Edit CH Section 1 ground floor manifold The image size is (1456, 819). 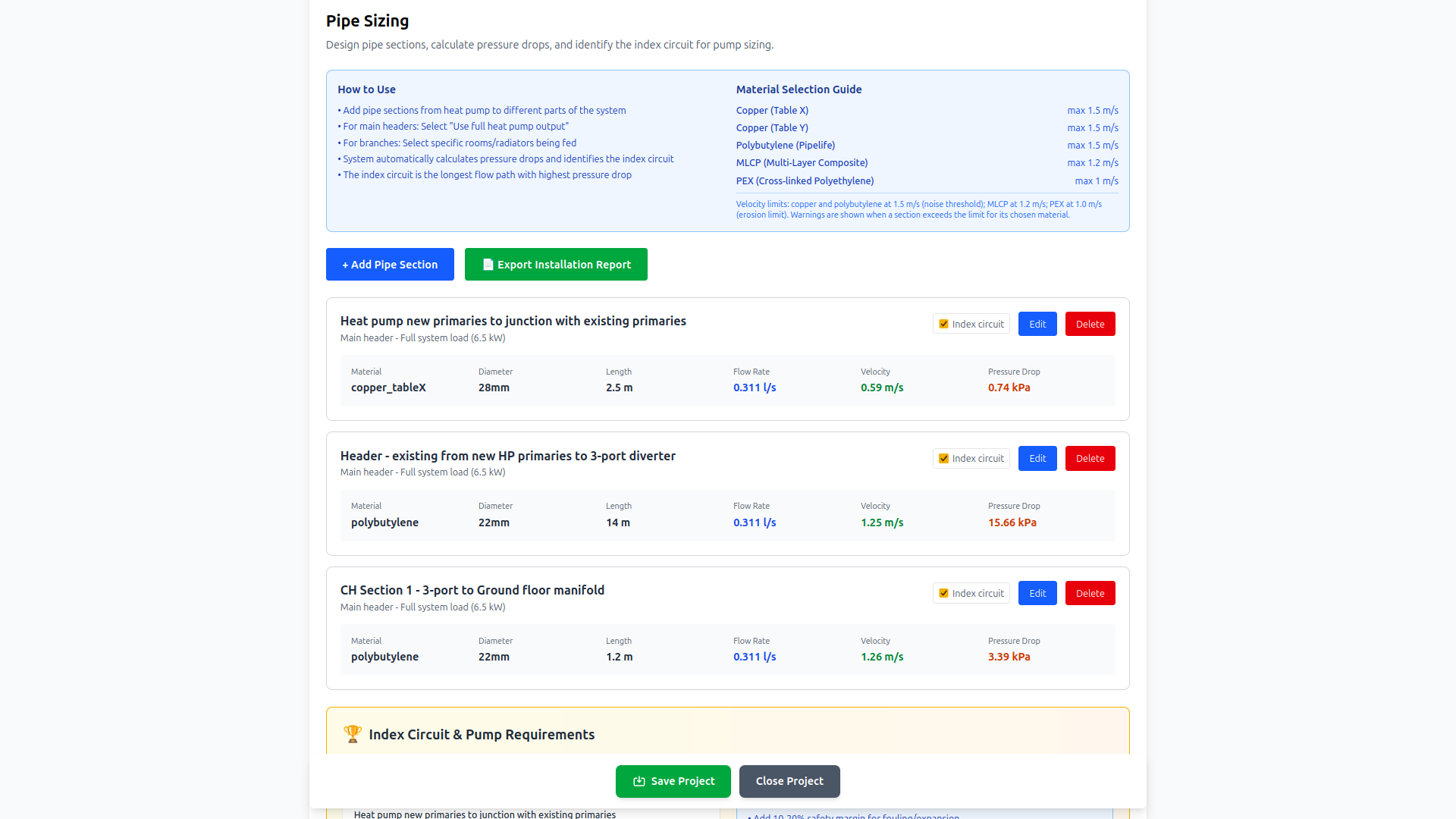[1037, 593]
